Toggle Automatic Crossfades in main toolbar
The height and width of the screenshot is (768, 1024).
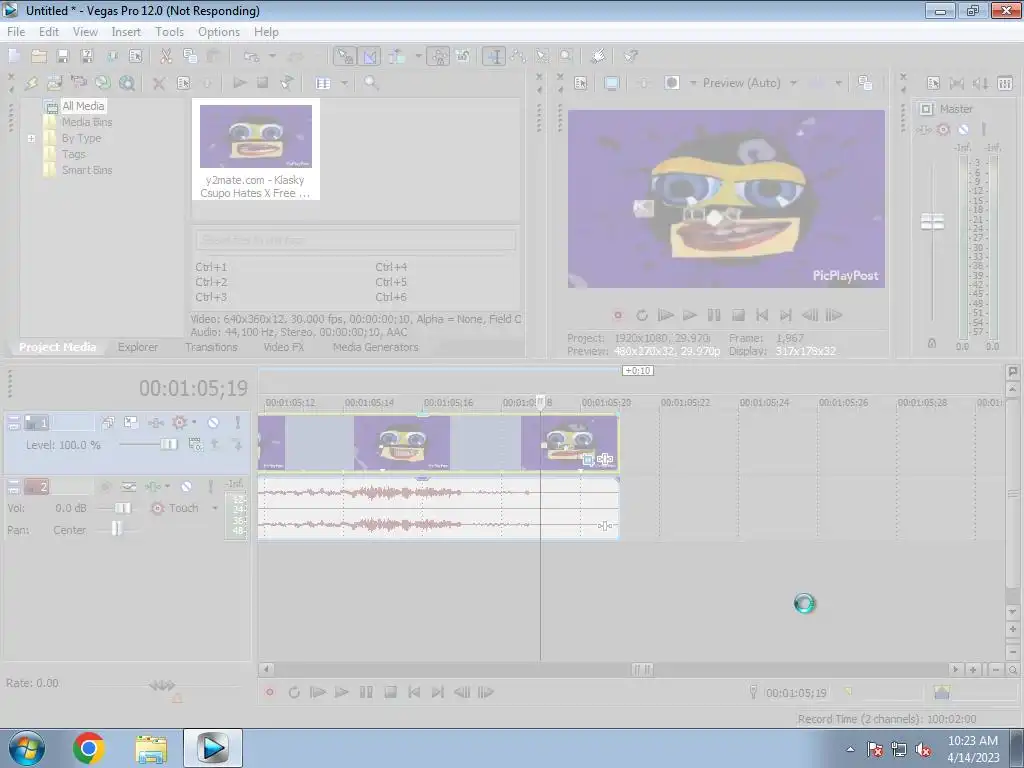click(370, 56)
